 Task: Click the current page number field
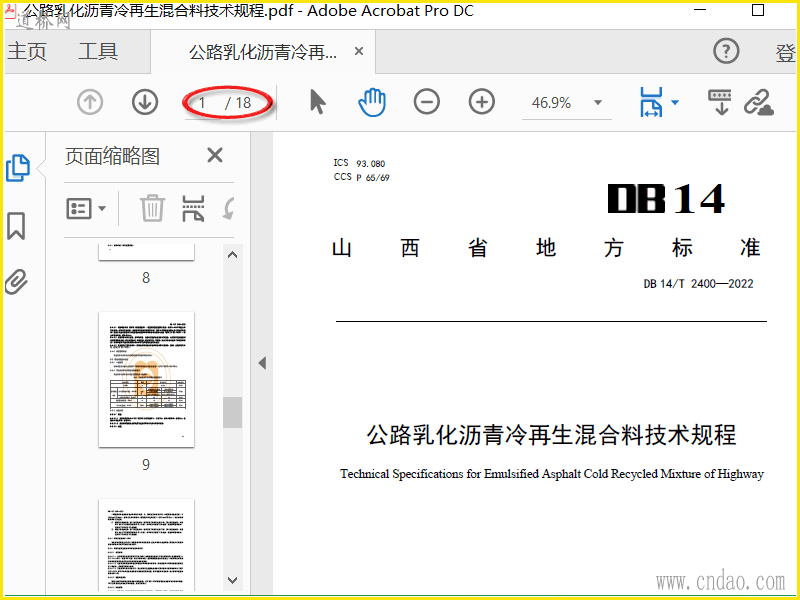(204, 103)
